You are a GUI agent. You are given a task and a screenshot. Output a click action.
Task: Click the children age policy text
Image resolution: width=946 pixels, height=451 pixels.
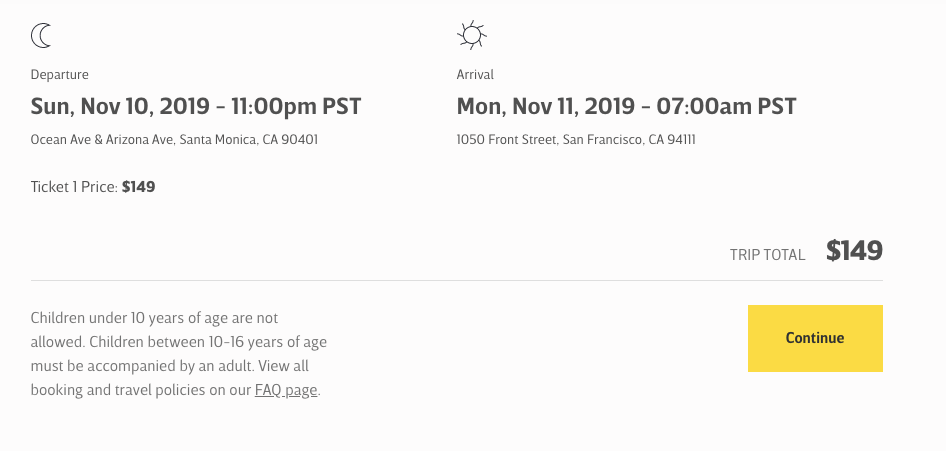click(179, 354)
